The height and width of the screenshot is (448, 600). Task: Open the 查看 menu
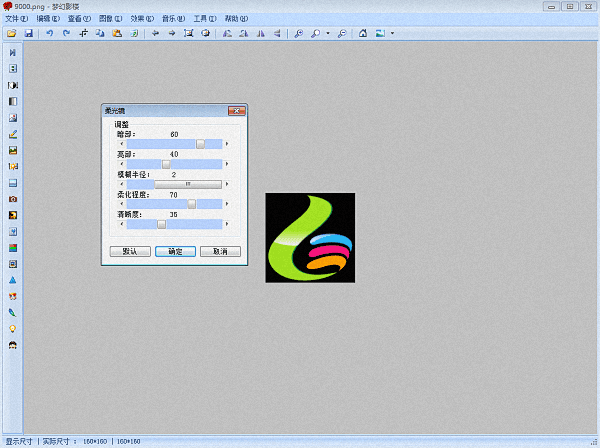(79, 18)
